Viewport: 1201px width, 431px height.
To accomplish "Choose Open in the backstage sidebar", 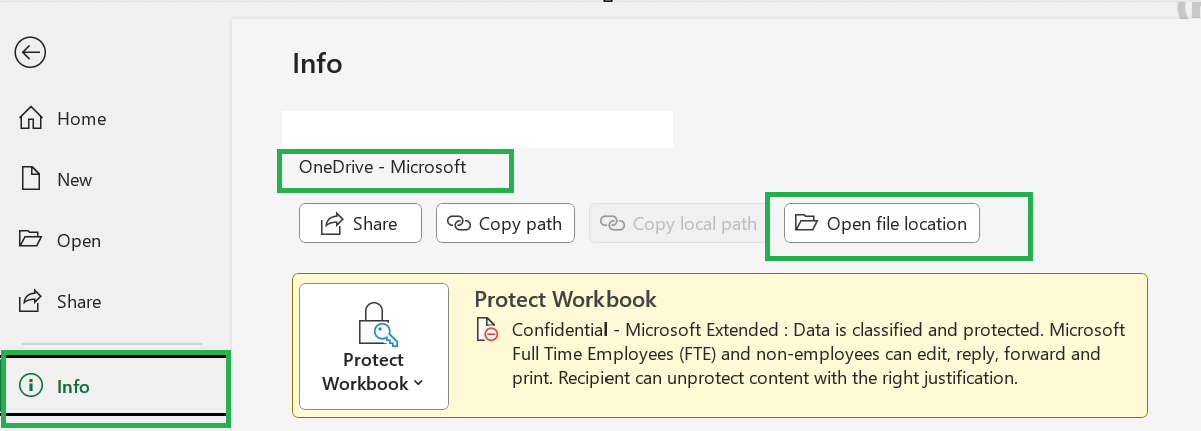I will pyautogui.click(x=60, y=241).
